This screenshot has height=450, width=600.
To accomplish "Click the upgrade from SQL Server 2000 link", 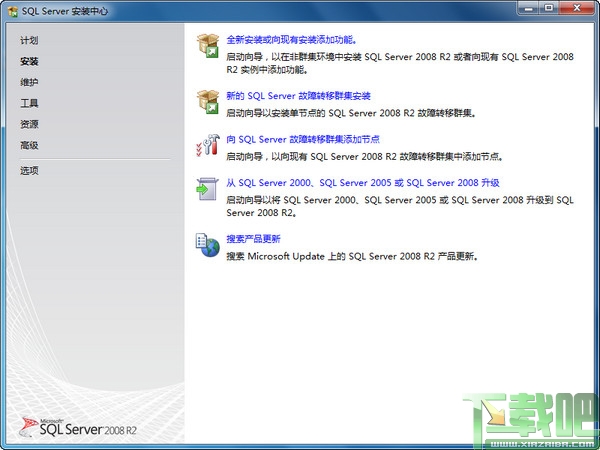I will (363, 183).
